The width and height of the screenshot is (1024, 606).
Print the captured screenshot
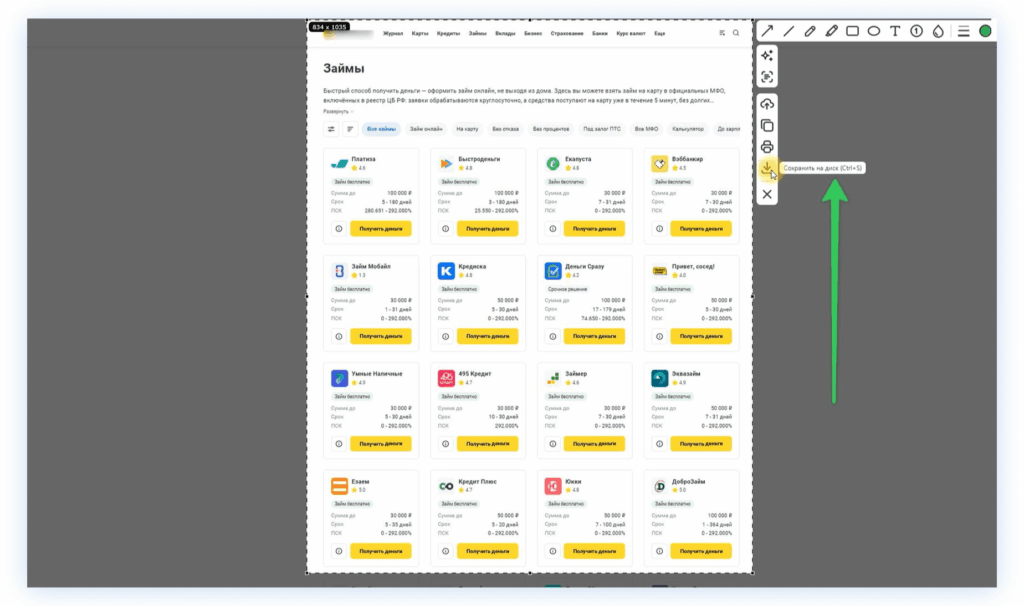point(767,147)
